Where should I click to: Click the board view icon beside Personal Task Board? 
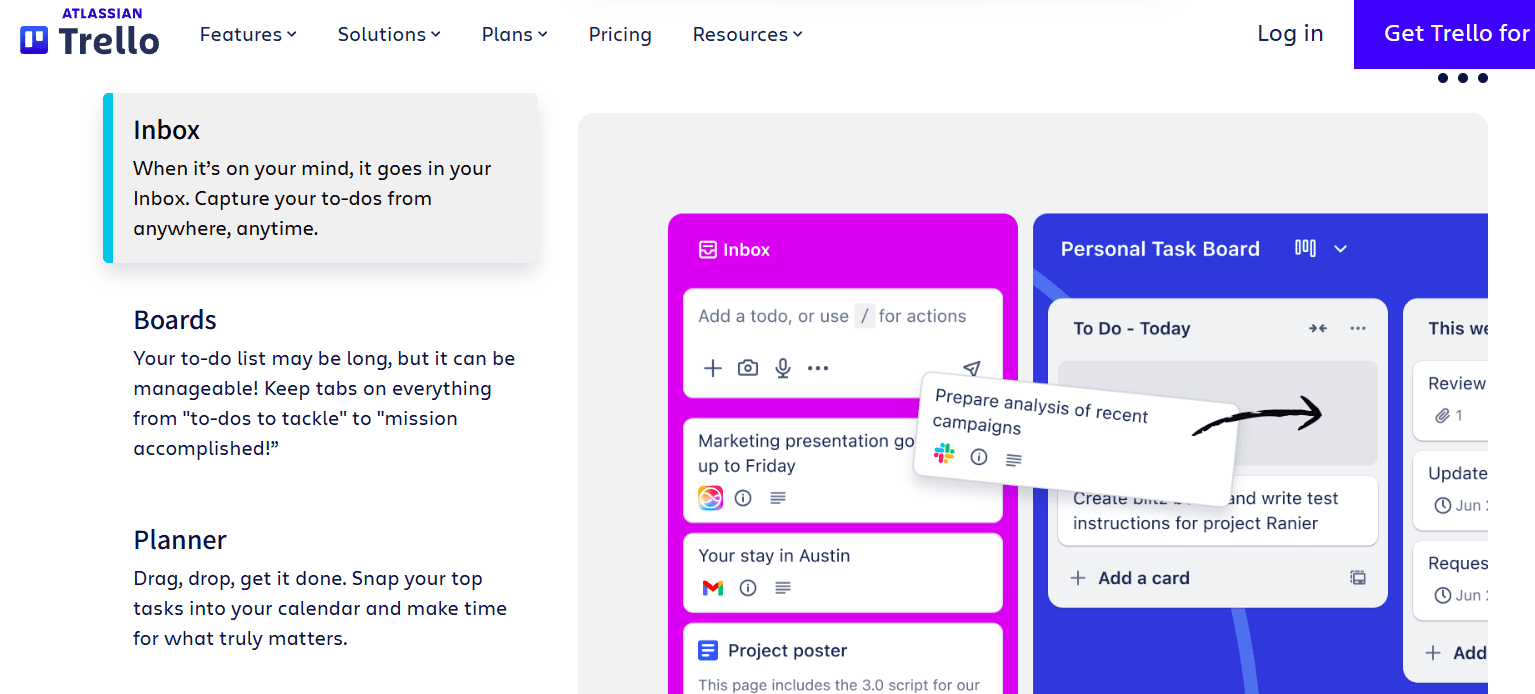1305,248
